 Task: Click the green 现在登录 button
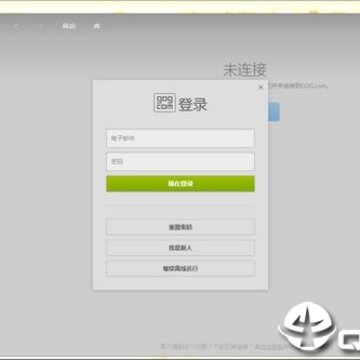[x=180, y=184]
